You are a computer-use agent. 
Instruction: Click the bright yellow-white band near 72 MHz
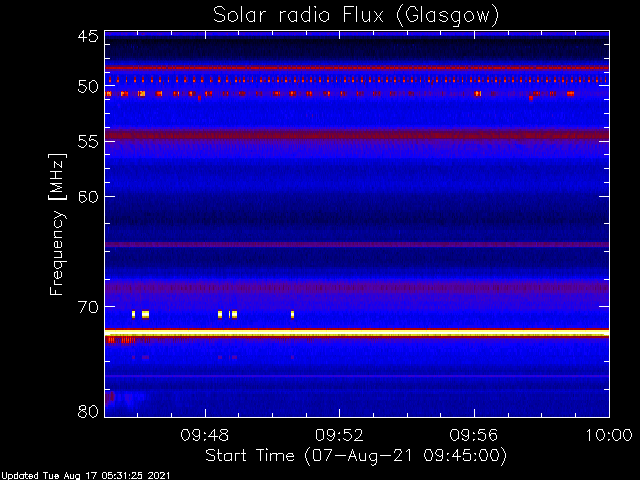coord(357,333)
